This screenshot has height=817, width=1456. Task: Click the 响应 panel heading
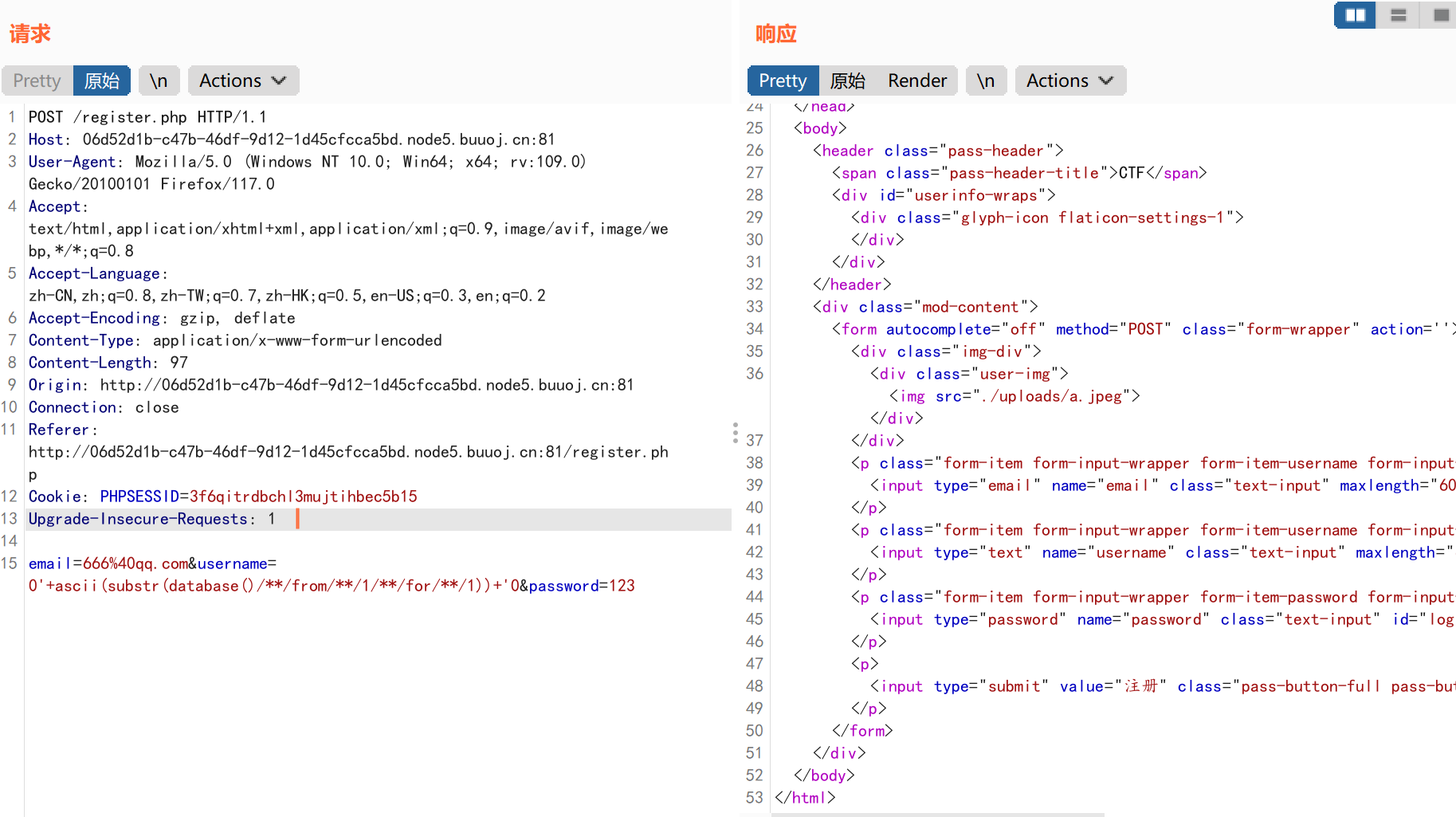click(x=776, y=34)
